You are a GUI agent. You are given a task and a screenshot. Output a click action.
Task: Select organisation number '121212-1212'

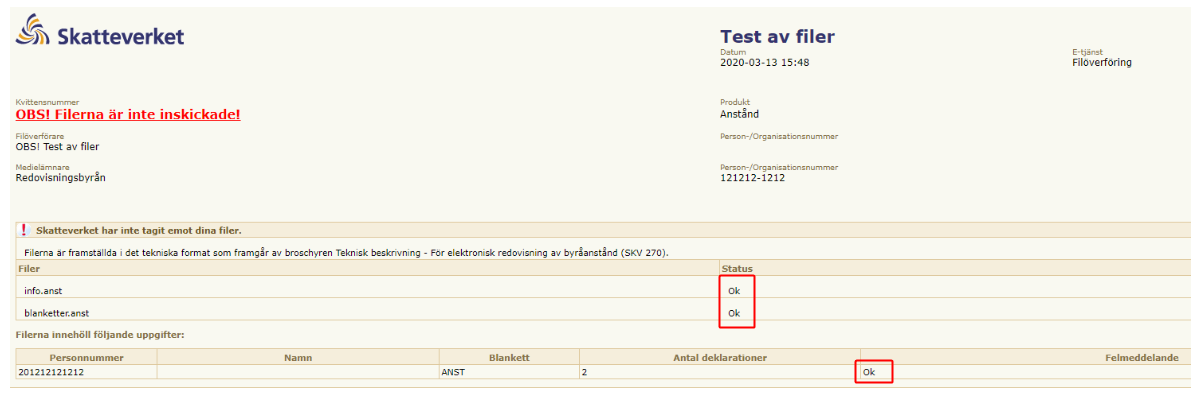click(752, 178)
